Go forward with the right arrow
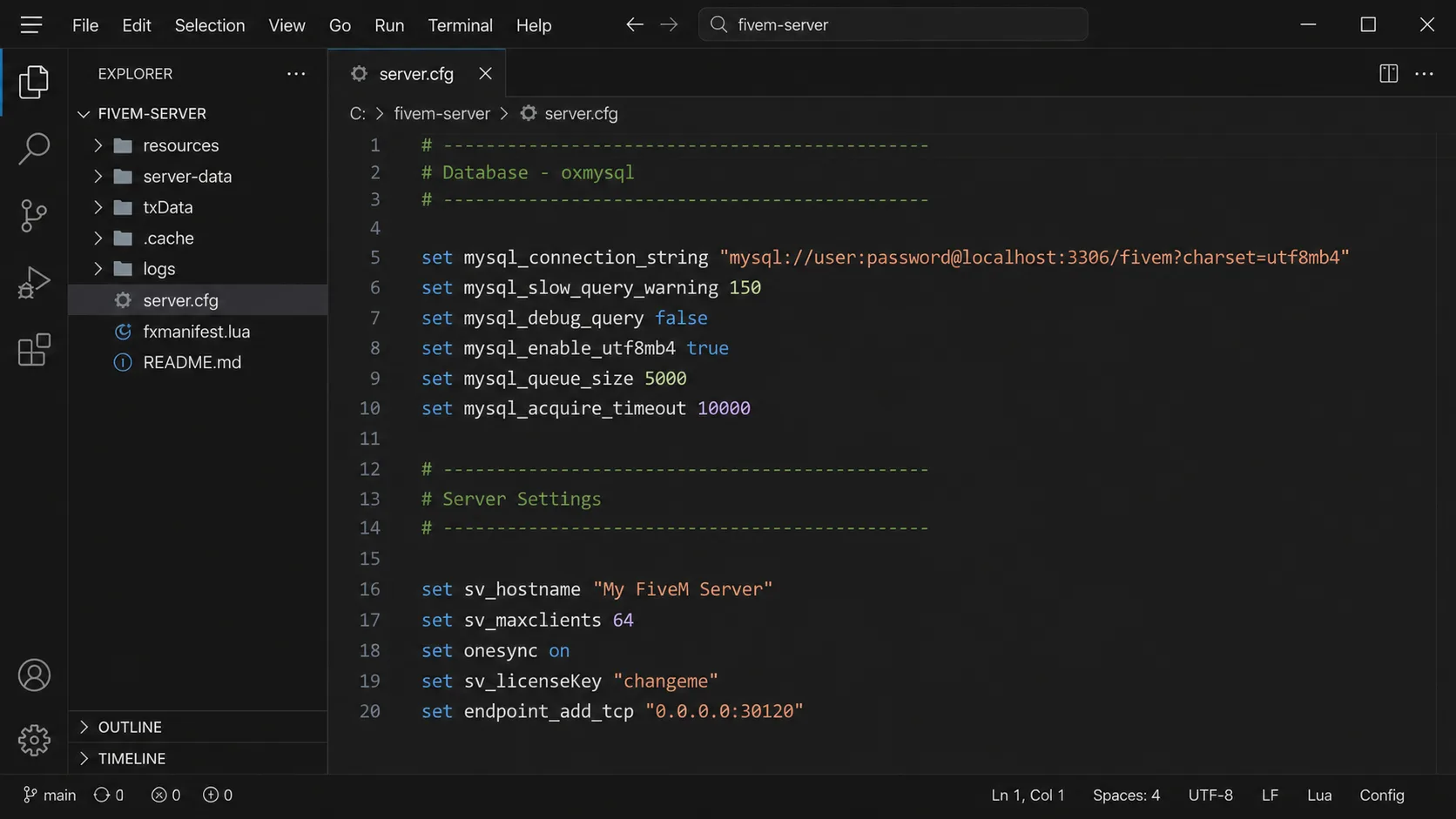 pos(669,24)
